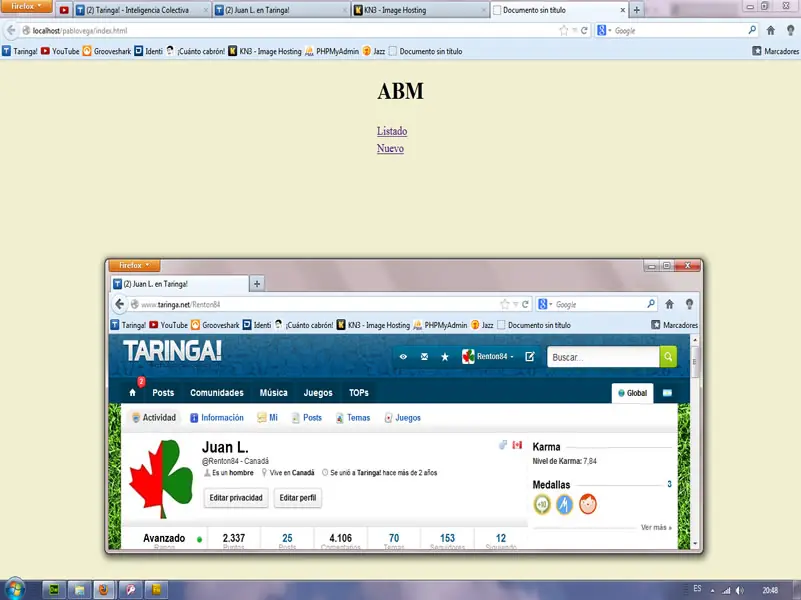Screen dimensions: 801x600
Task: Click the TARINGA! logo
Action: [x=172, y=351]
